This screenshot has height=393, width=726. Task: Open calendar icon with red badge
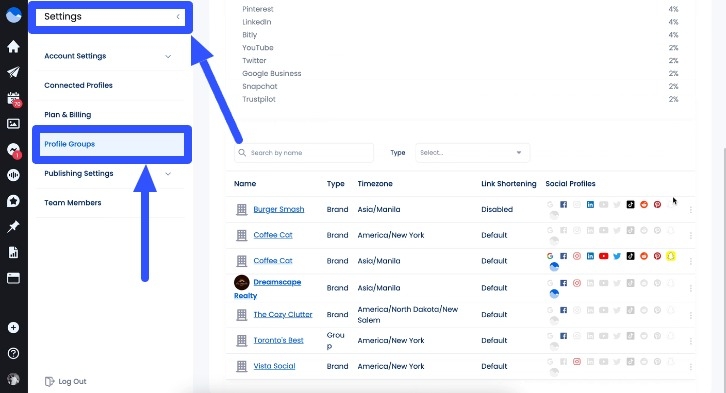tap(13, 99)
